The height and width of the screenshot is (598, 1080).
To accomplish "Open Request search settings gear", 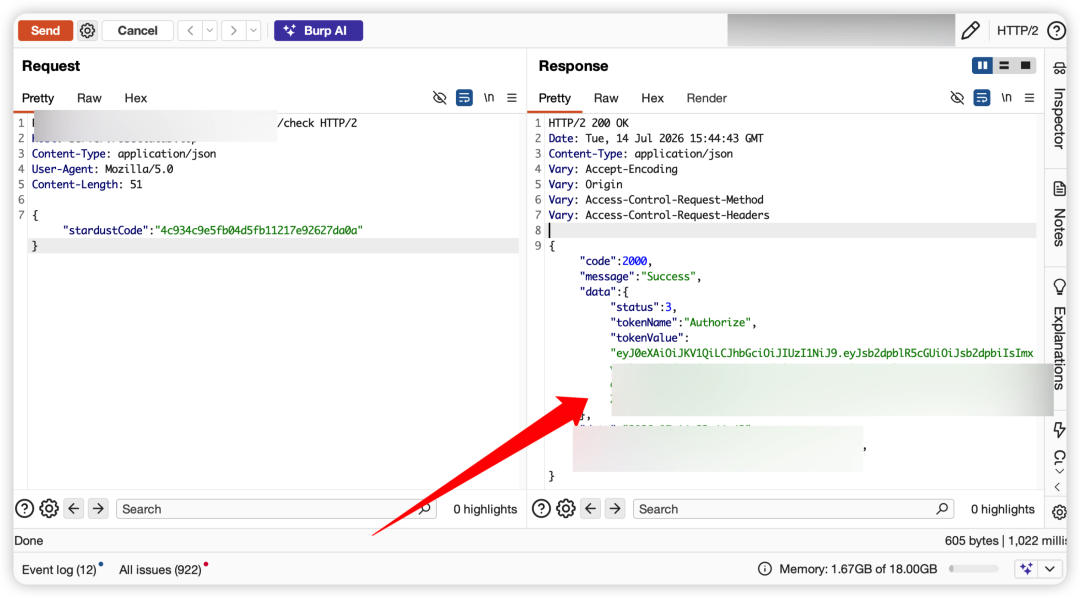I will [x=49, y=508].
